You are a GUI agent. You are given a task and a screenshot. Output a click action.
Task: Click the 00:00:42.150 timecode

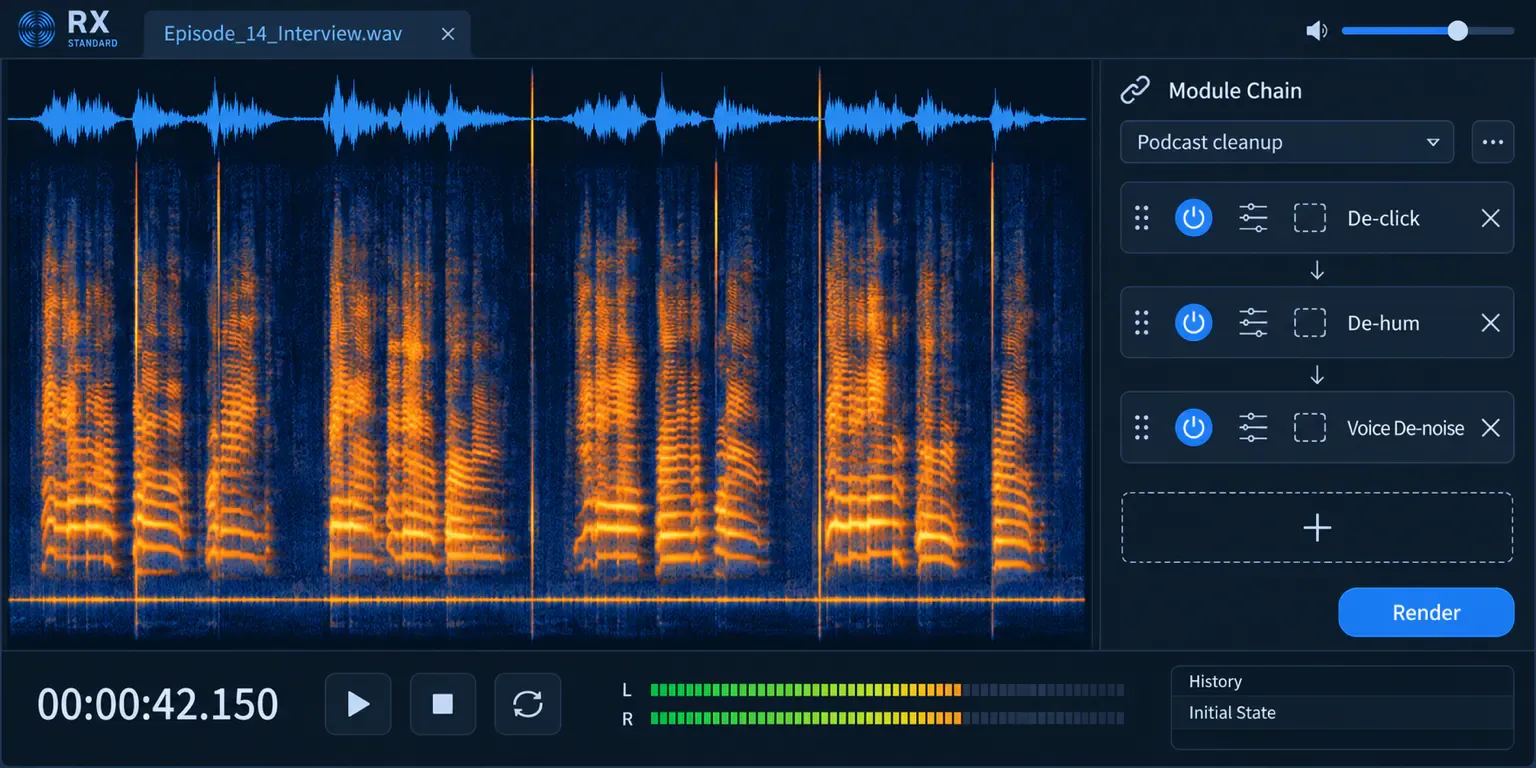(158, 704)
